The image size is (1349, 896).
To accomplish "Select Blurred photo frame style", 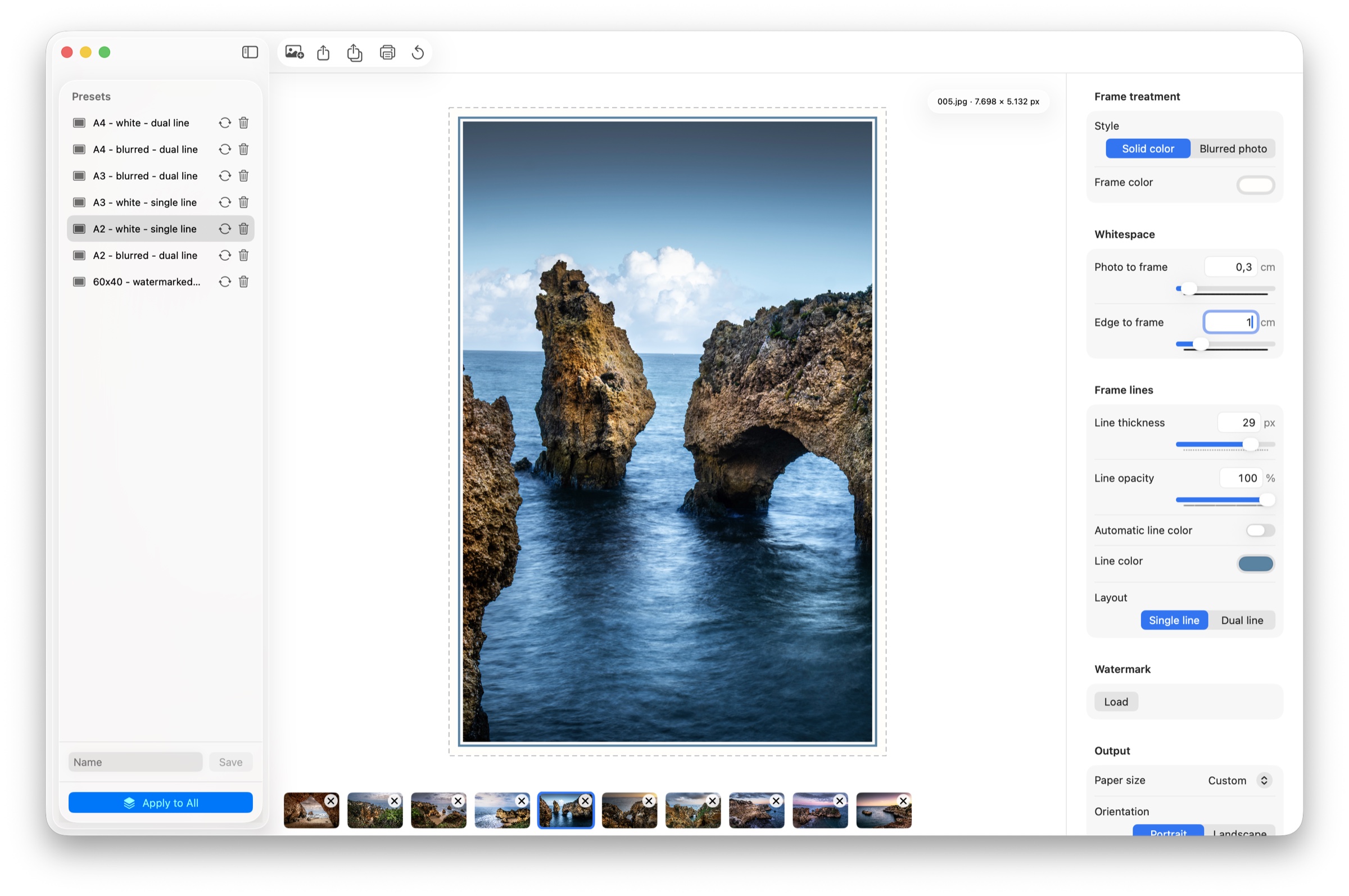I will click(1233, 148).
